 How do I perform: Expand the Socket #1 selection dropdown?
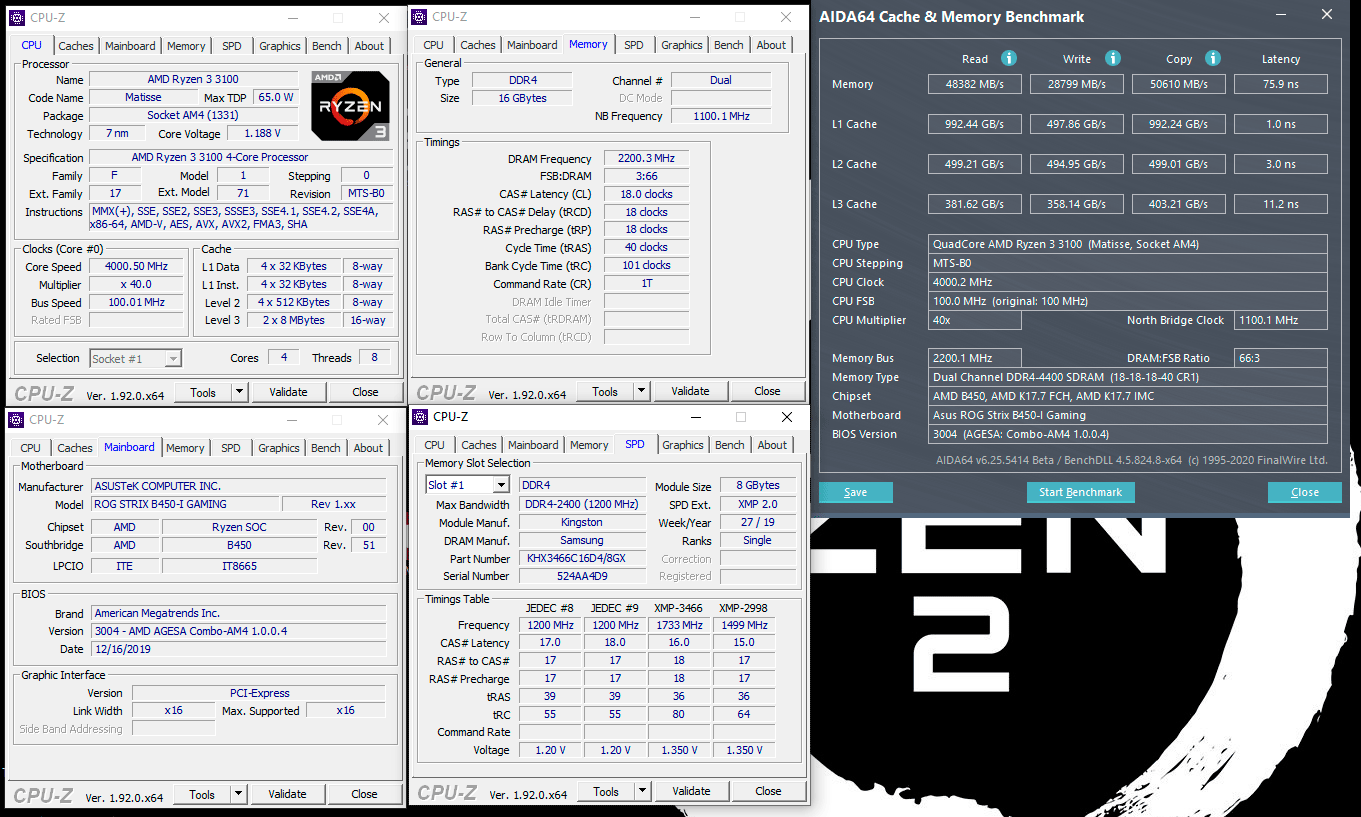(x=172, y=358)
